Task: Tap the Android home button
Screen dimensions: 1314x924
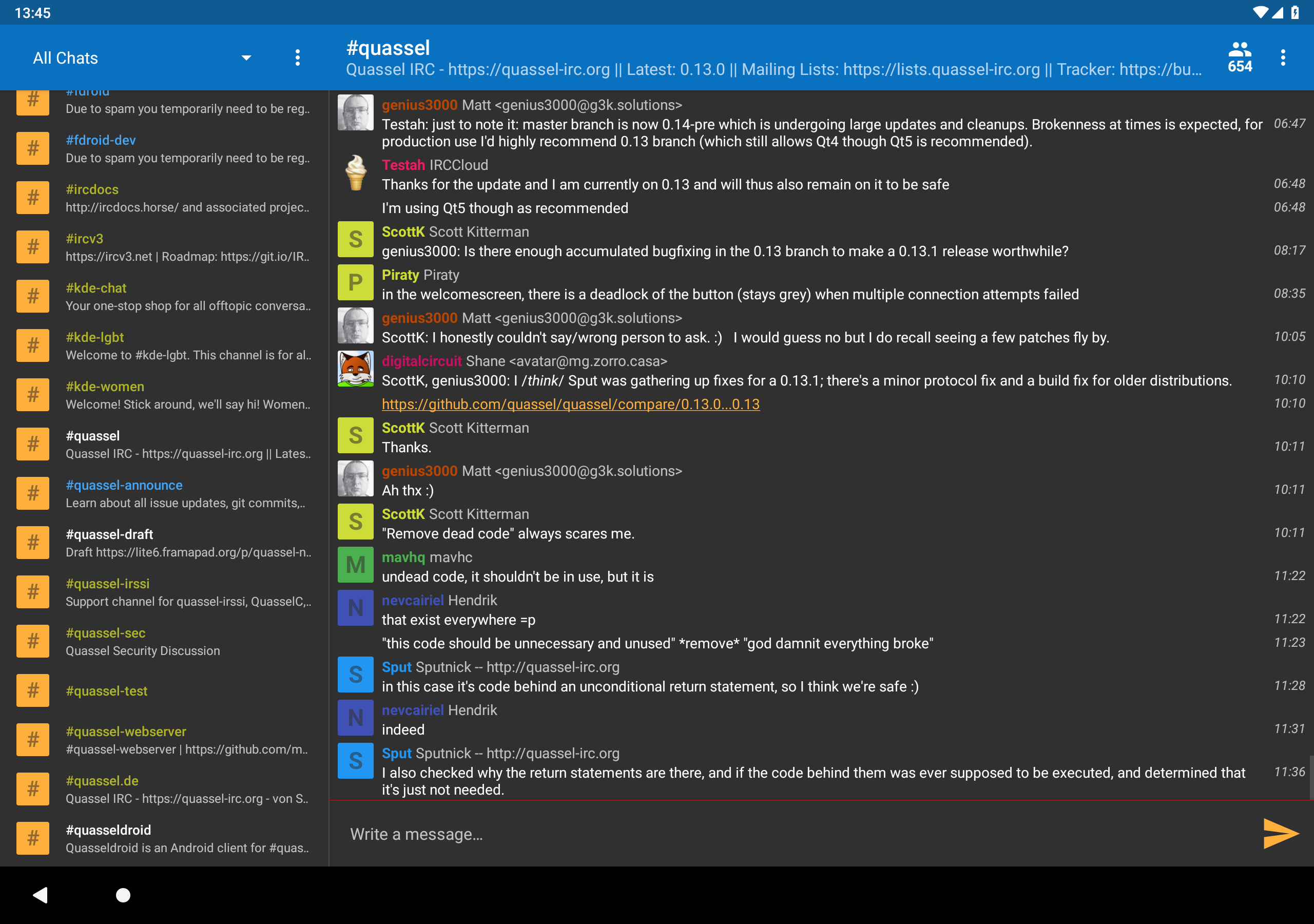Action: (x=123, y=895)
